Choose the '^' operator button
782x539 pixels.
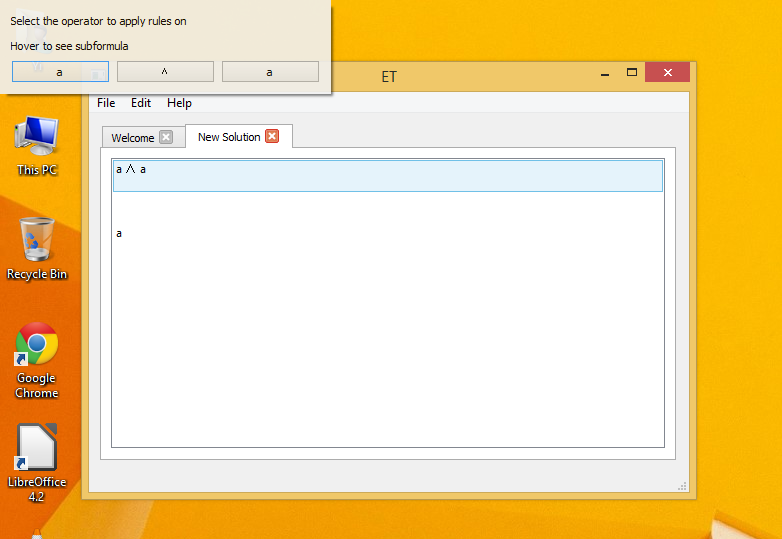(x=165, y=72)
